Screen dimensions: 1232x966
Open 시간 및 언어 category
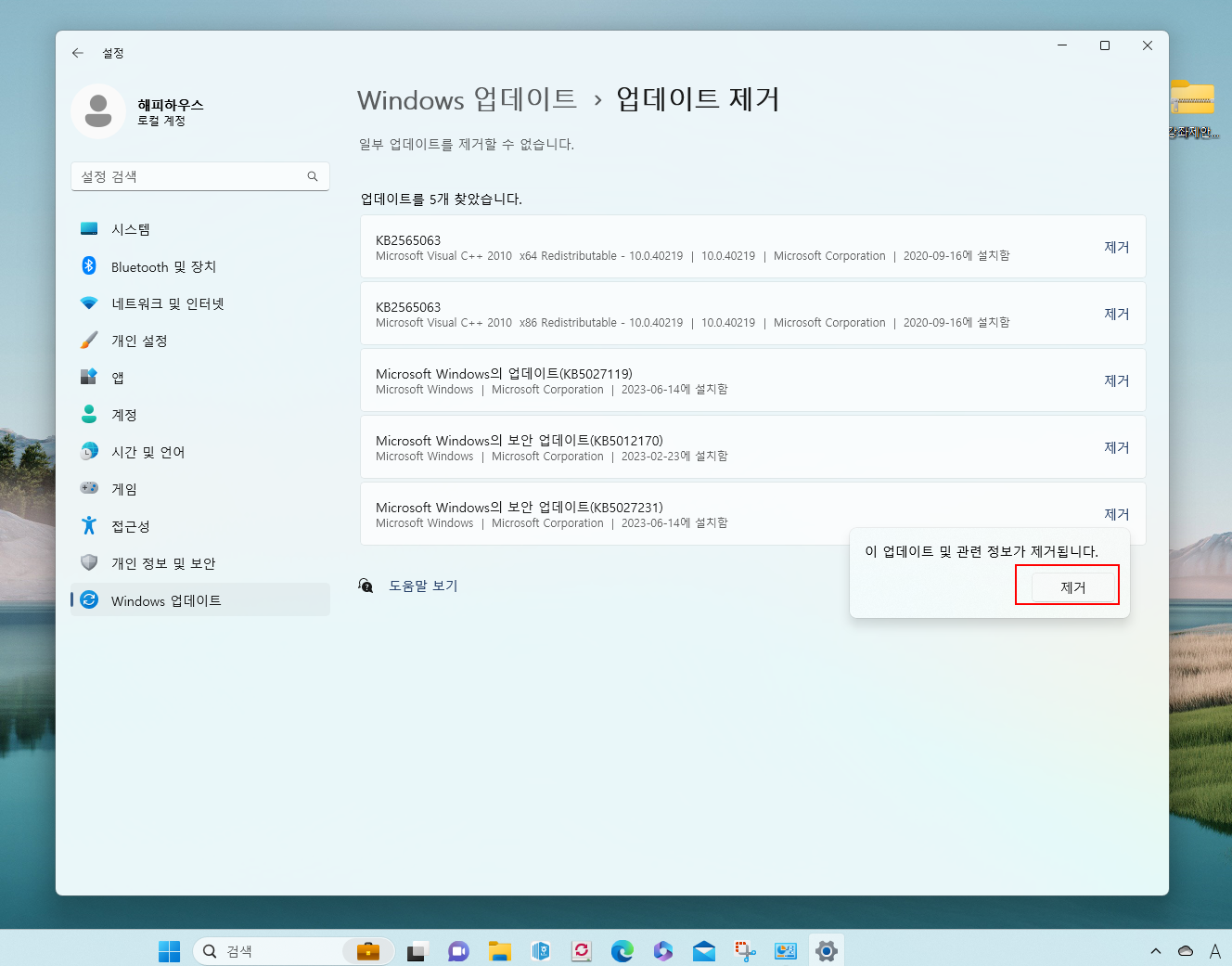click(200, 452)
